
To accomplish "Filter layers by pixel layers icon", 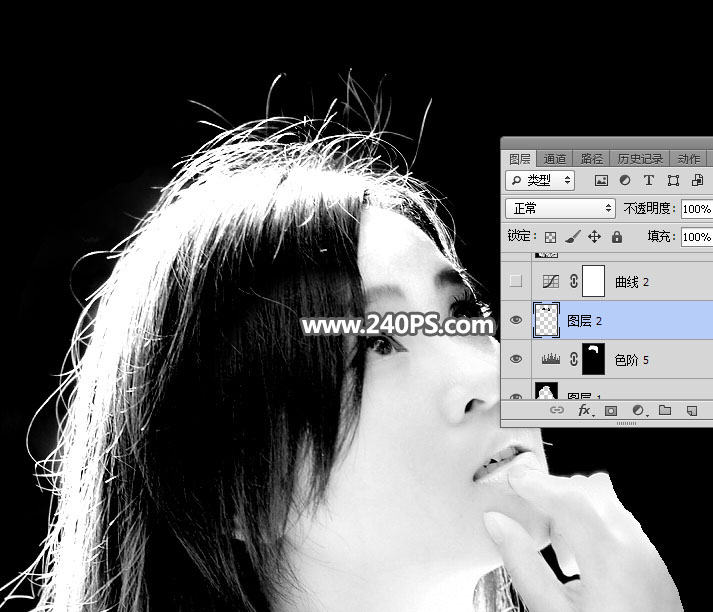I will 601,181.
